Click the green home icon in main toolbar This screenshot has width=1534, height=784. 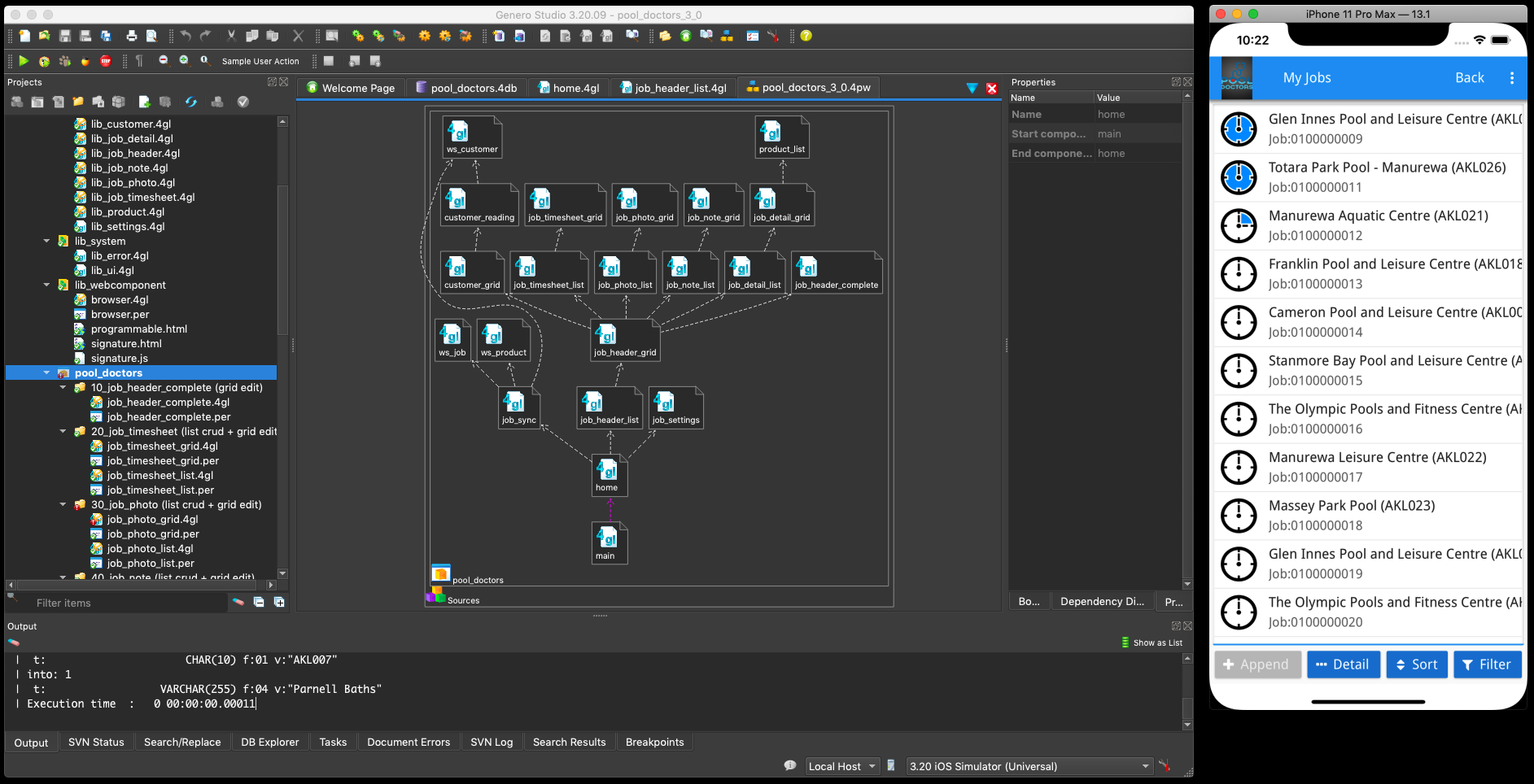686,36
